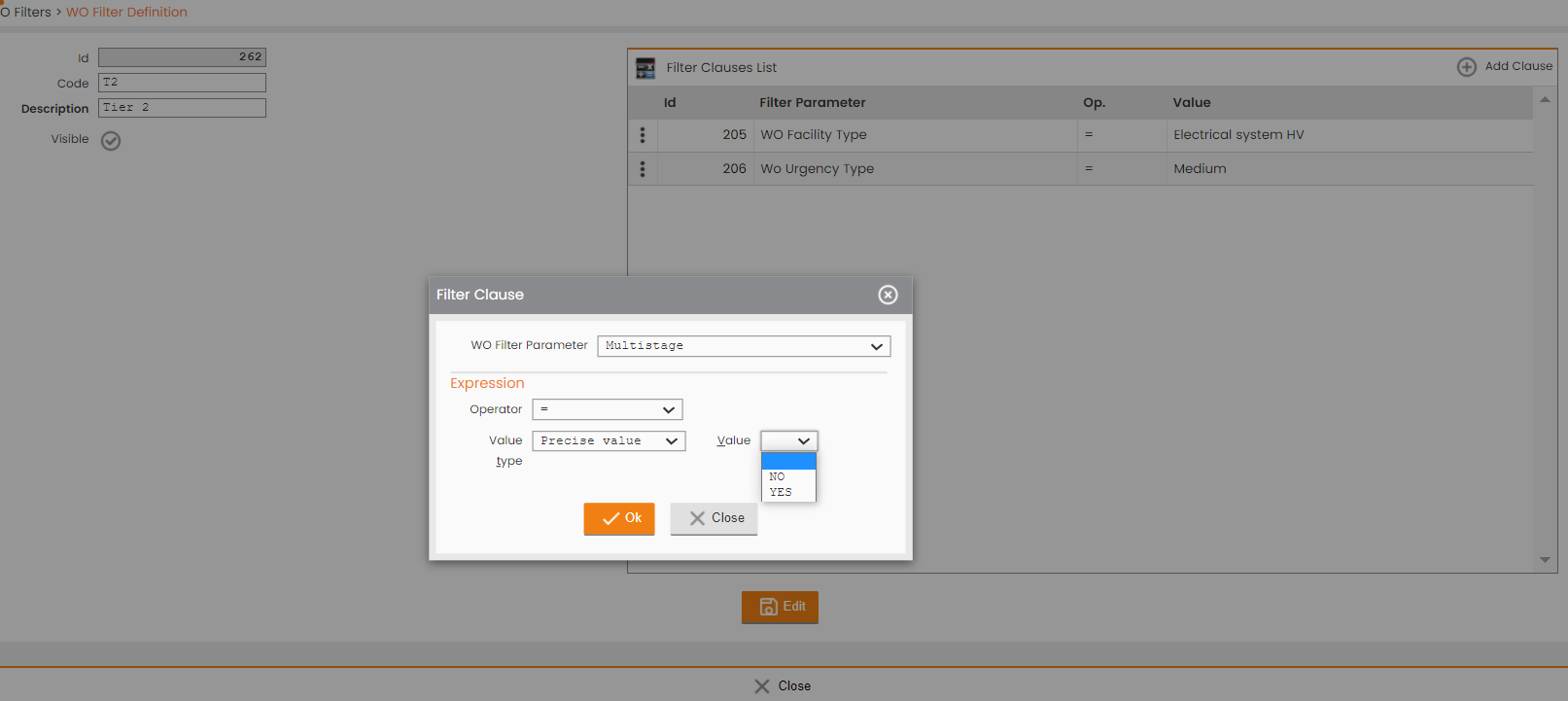Click the WO Facility Type cell
The width and height of the screenshot is (1568, 701).
(x=916, y=135)
